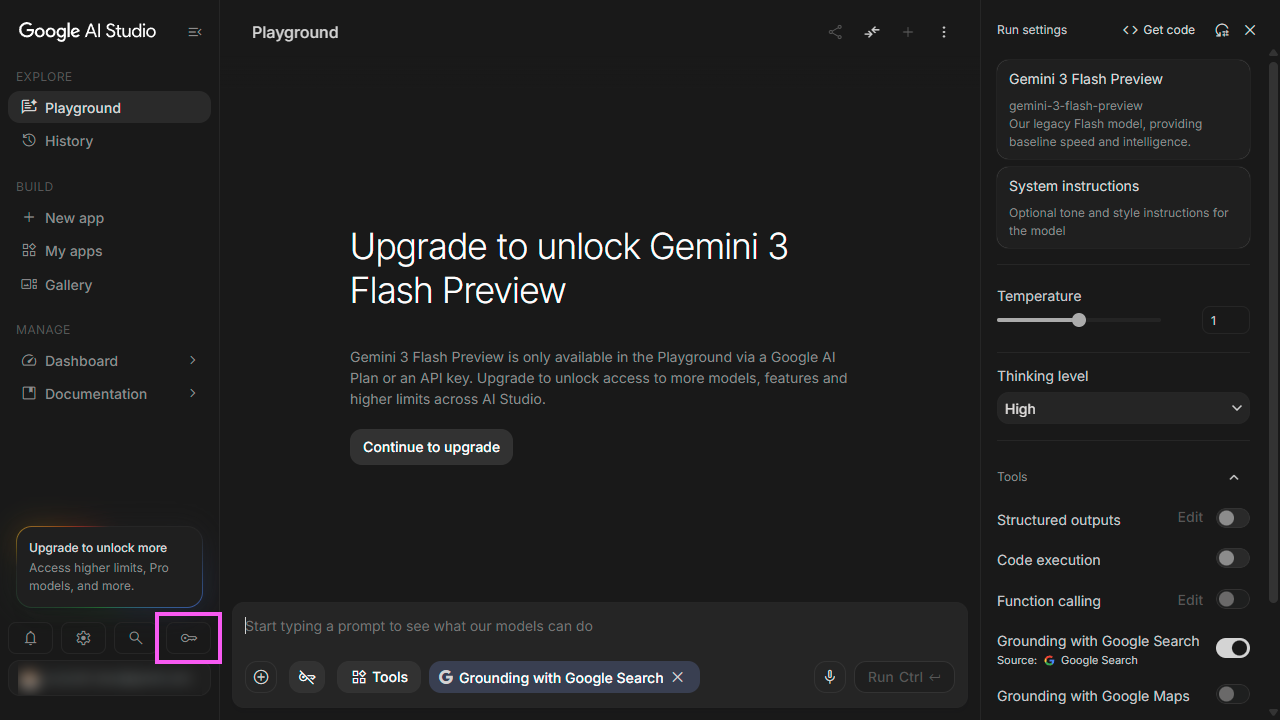1280x720 pixels.
Task: Turn on Structured outputs toggle
Action: (x=1233, y=518)
